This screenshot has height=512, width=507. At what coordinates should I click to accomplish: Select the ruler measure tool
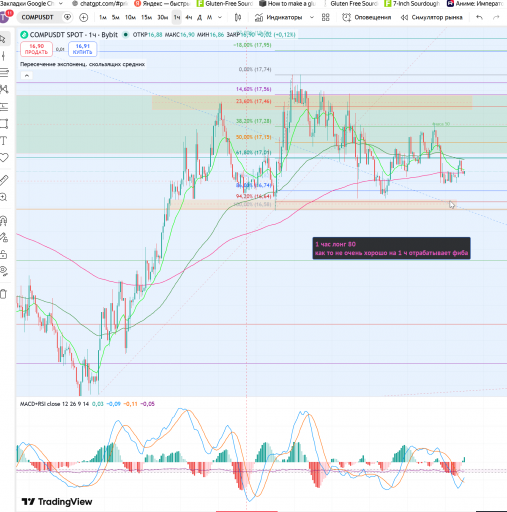tap(4, 180)
